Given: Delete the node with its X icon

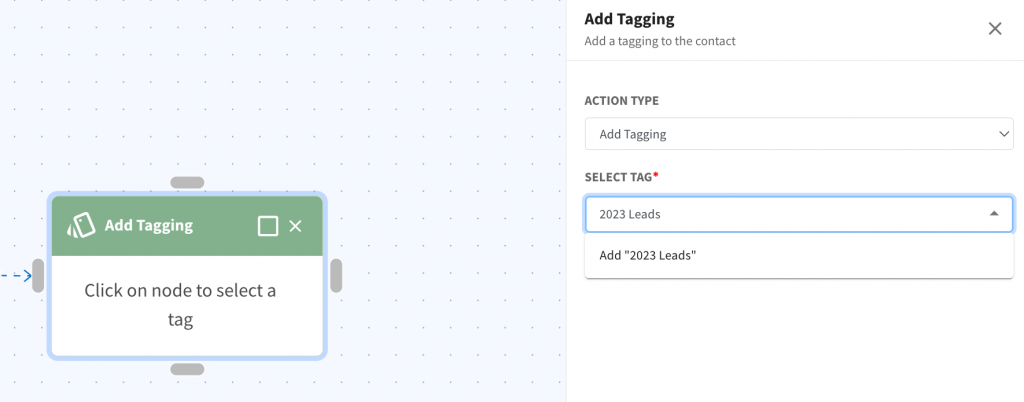Looking at the screenshot, I should coord(295,226).
